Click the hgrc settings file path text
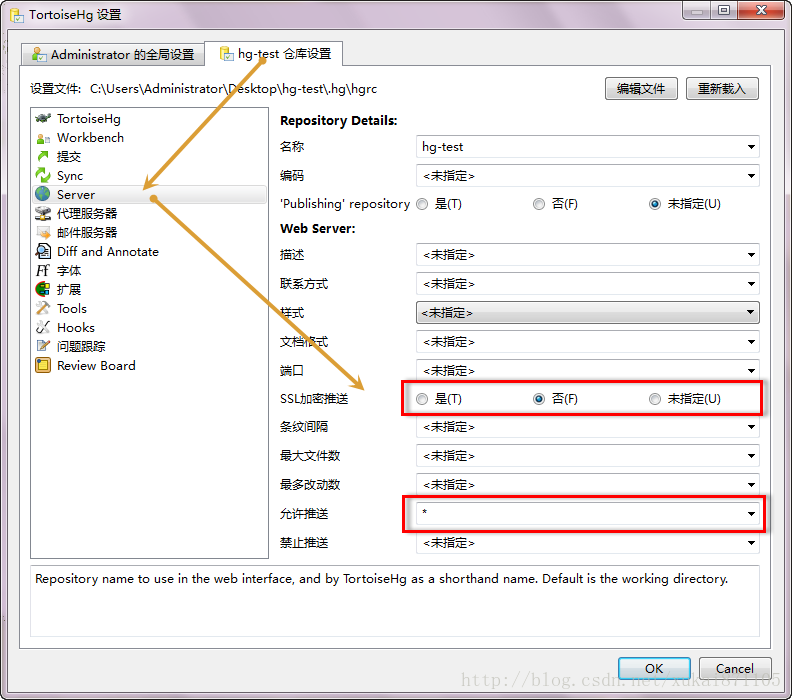Screen dimensions: 792x700 (233, 89)
